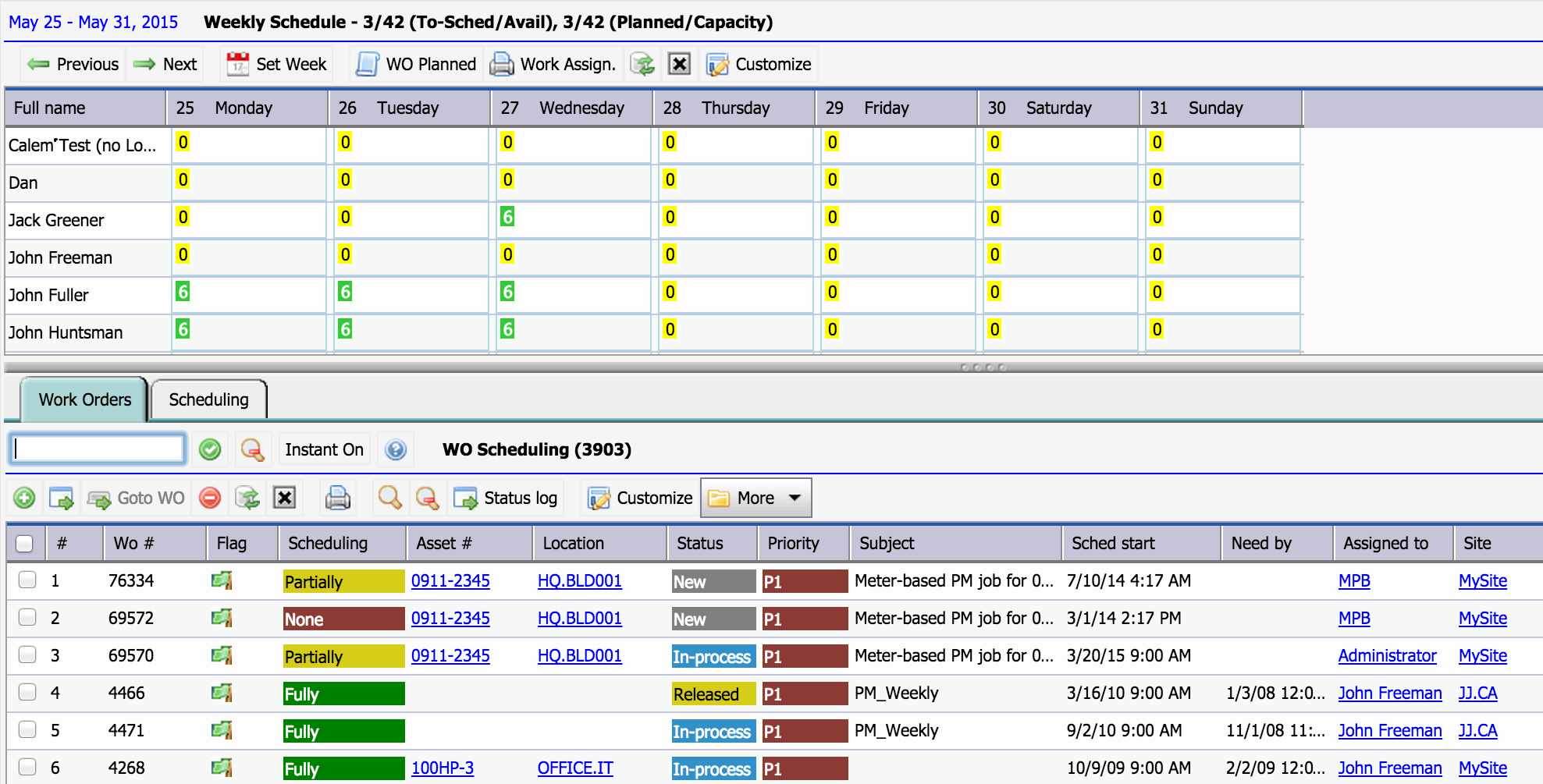Open the Administrator assignee link
Viewport: 1543px width, 784px height.
[x=1388, y=656]
